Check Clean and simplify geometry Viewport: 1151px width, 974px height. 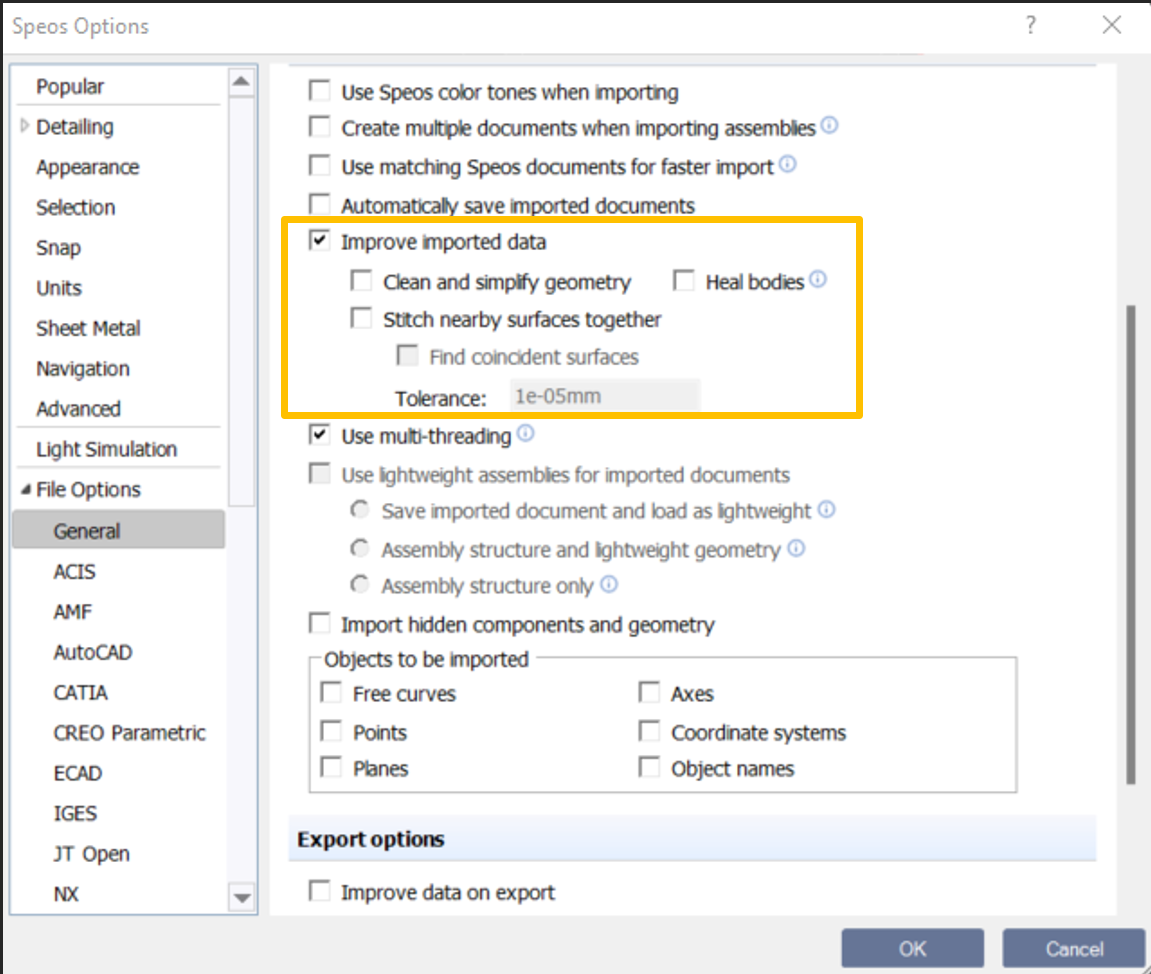click(x=361, y=281)
